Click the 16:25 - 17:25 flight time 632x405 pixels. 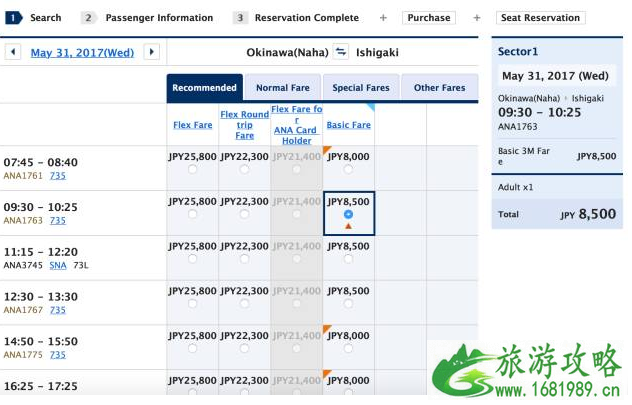click(40, 386)
